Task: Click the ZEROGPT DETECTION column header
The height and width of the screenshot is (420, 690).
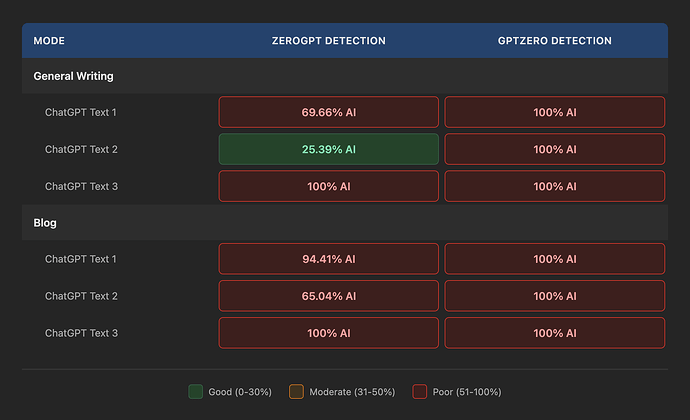Action: (x=328, y=41)
